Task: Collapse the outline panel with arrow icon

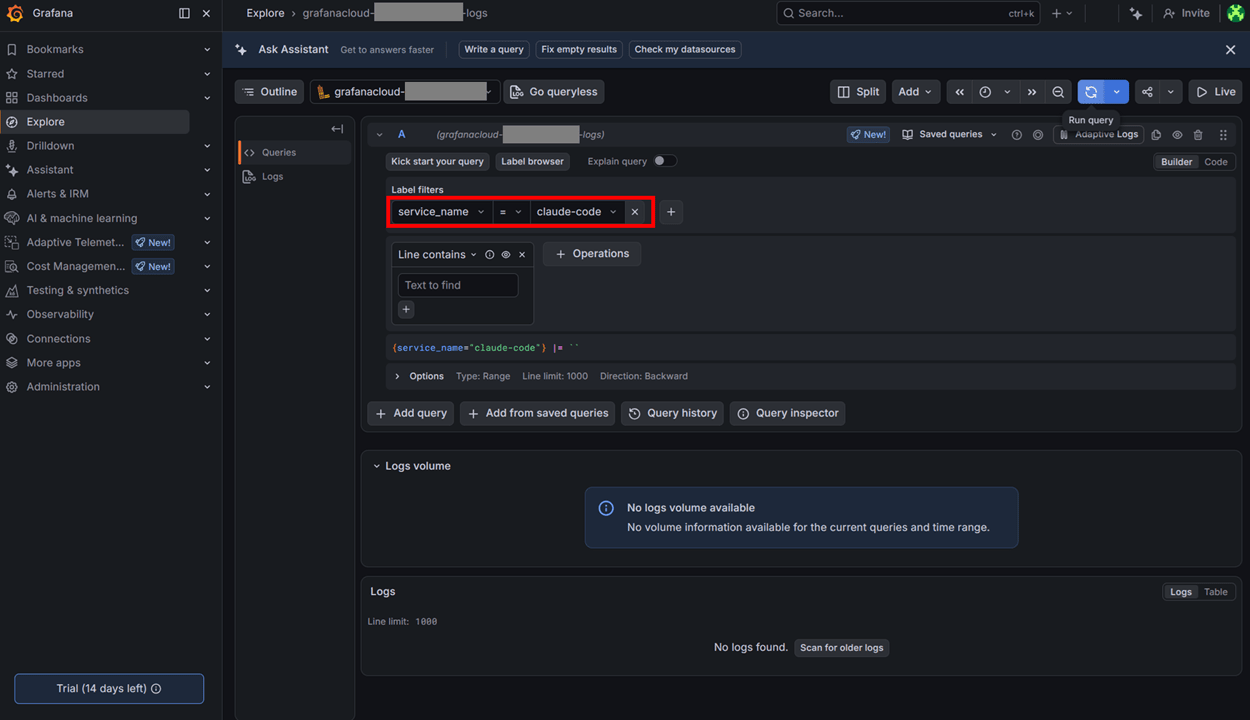Action: pyautogui.click(x=337, y=129)
